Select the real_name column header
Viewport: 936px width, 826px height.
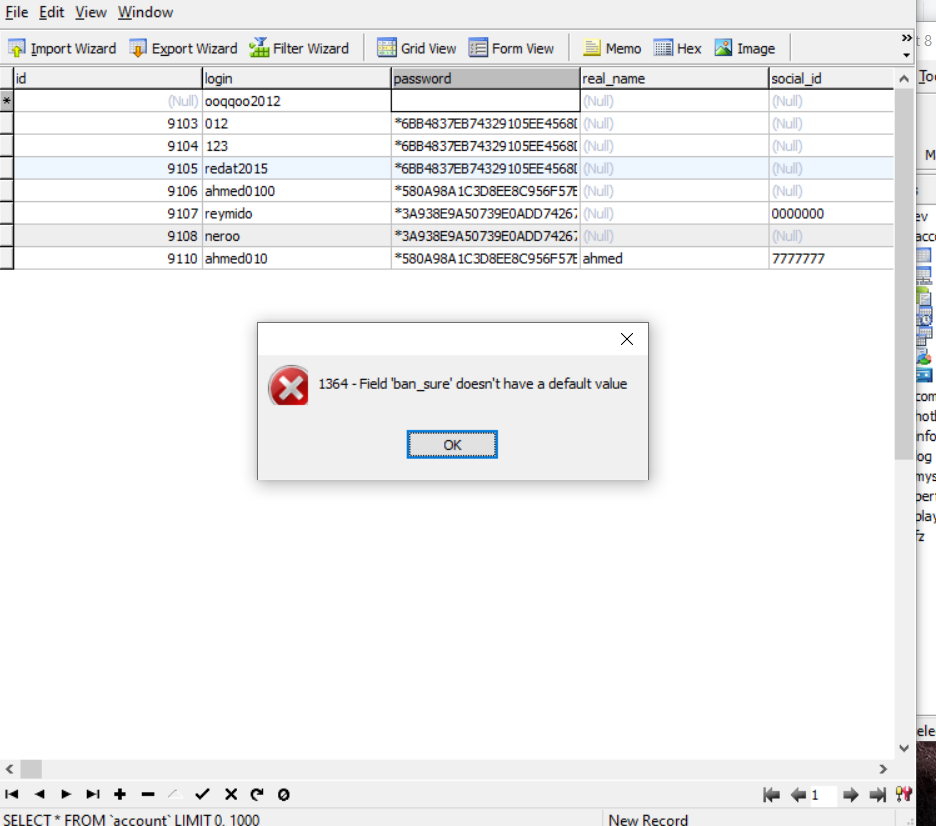[675, 78]
